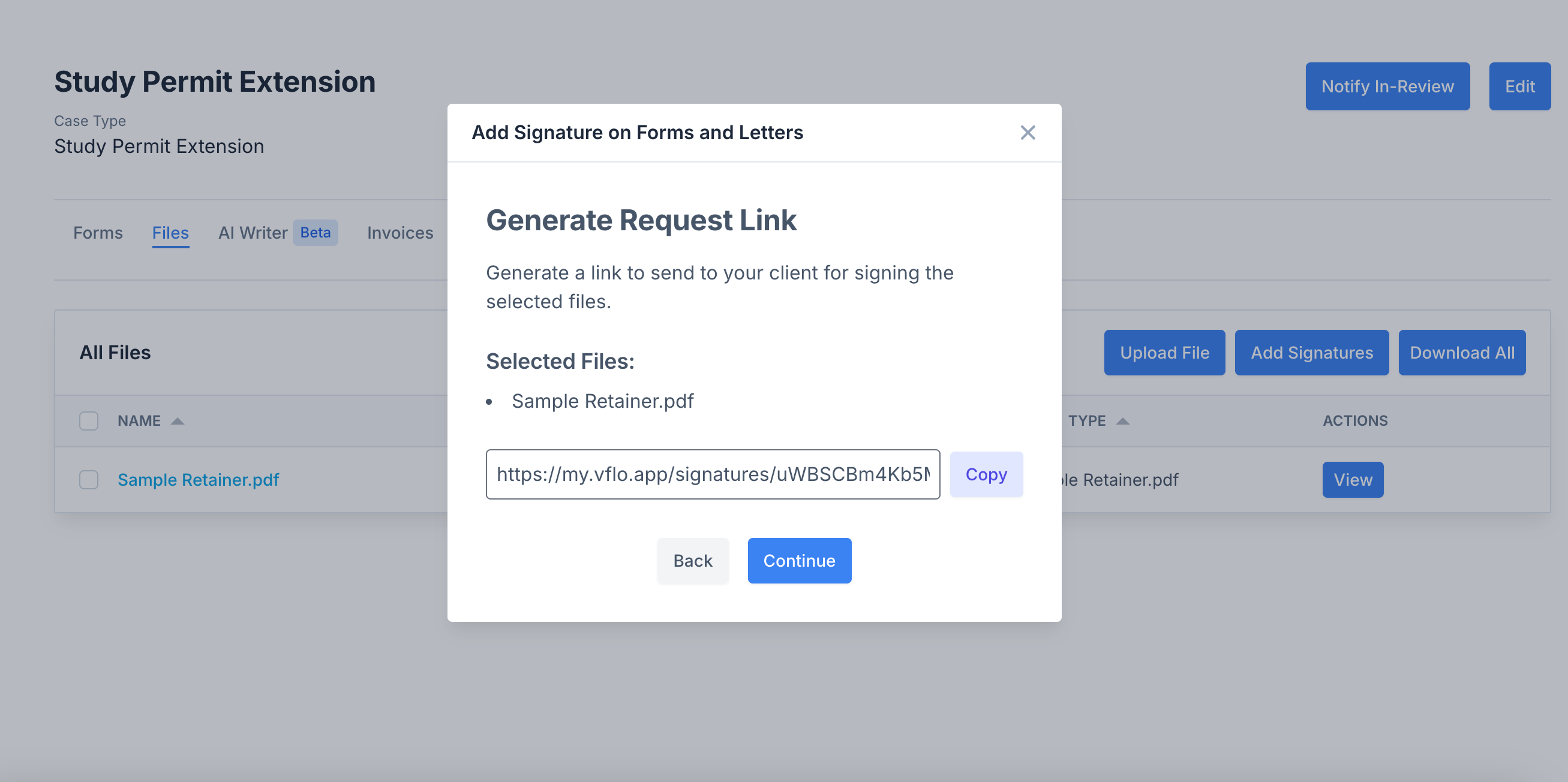Check the Sample Retainer.pdf row checkbox
The width and height of the screenshot is (1568, 782).
(89, 480)
